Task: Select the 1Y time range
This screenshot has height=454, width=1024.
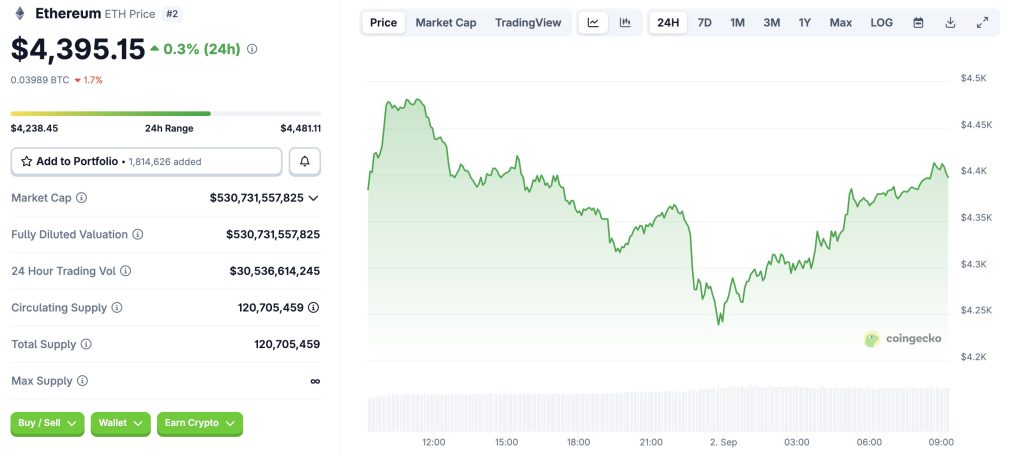Action: [x=804, y=22]
